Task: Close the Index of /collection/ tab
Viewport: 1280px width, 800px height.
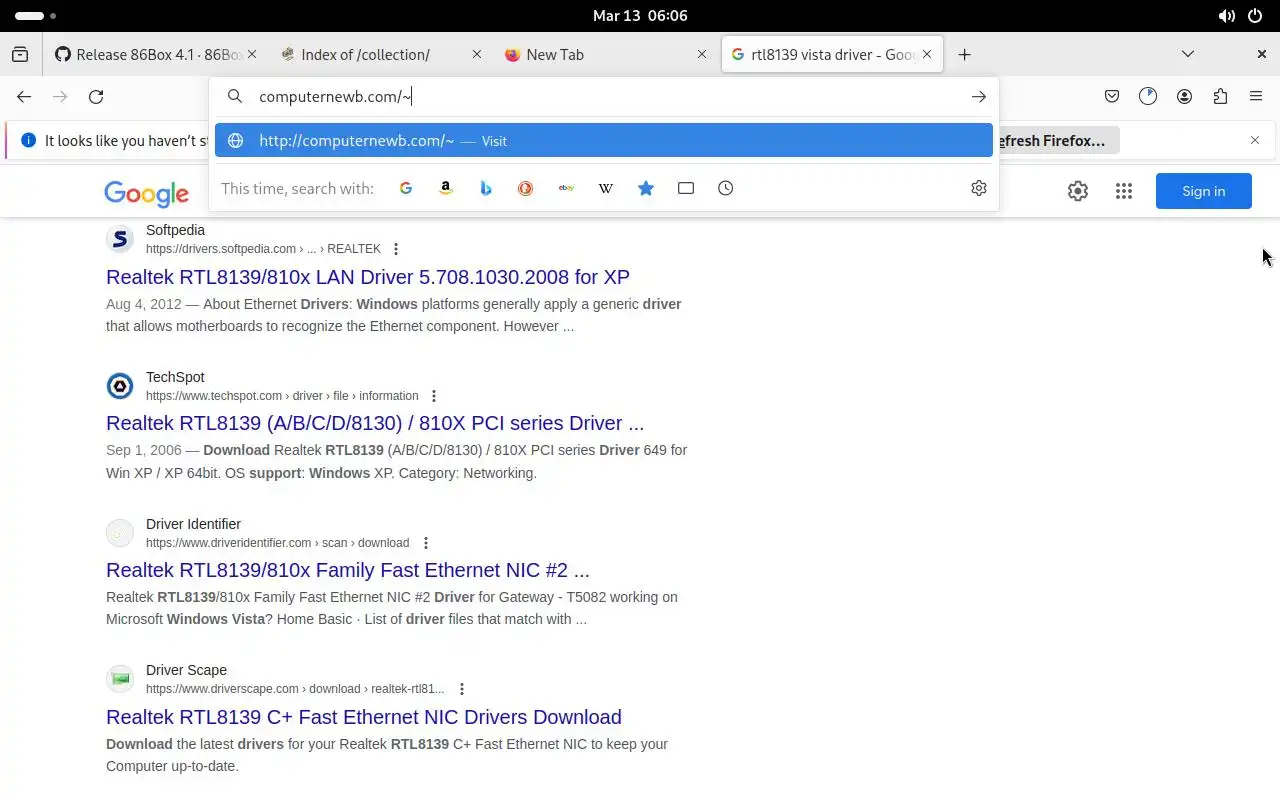Action: pos(477,55)
